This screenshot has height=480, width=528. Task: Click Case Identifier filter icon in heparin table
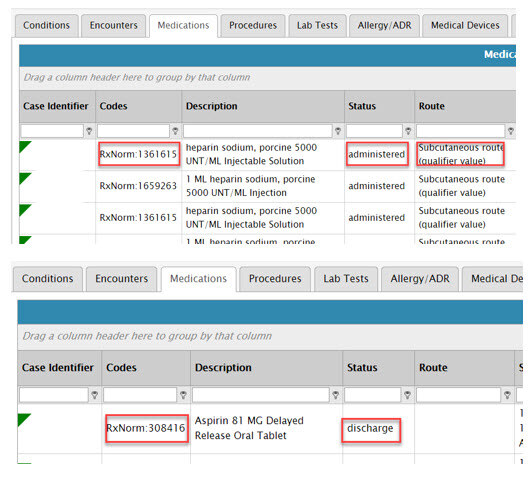coord(89,131)
